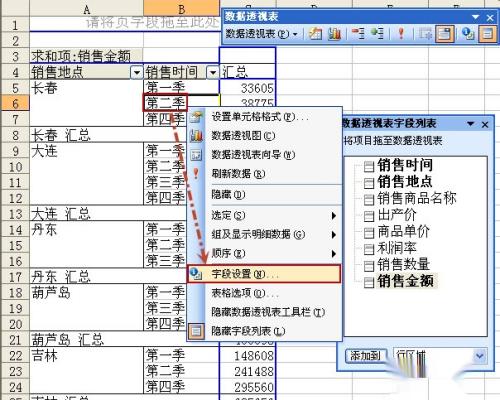Click the 第一季 cell in row 5

(x=182, y=88)
